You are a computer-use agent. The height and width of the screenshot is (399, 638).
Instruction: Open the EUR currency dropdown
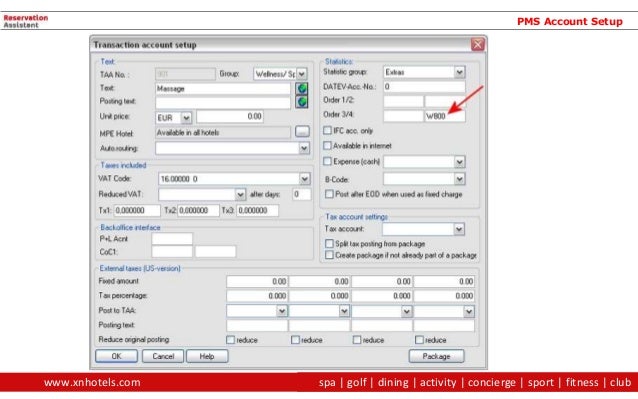[186, 118]
